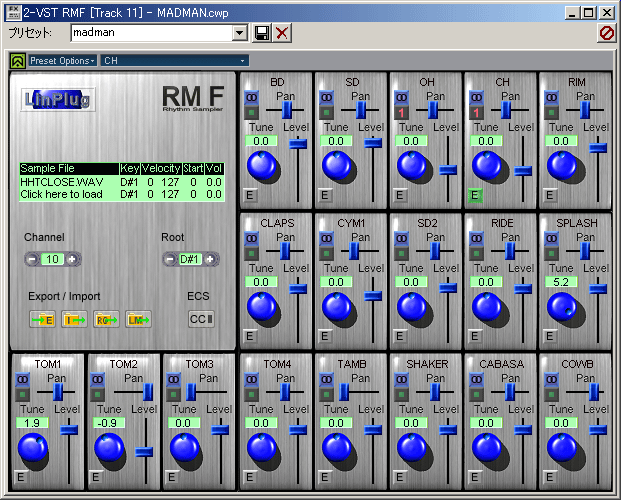Click the green plugin logo icon
The width and height of the screenshot is (621, 500).
(18, 61)
